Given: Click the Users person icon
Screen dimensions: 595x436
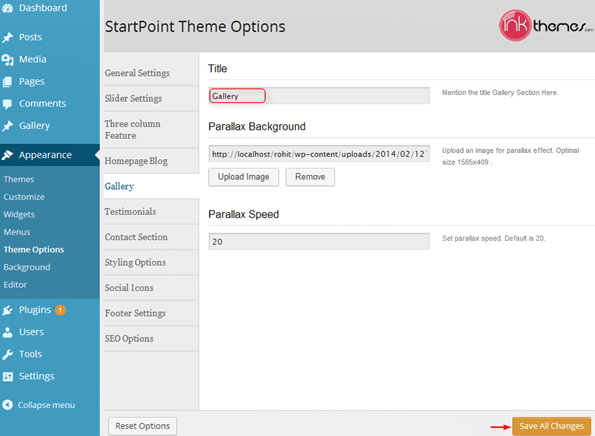Looking at the screenshot, I should pyautogui.click(x=7, y=332).
